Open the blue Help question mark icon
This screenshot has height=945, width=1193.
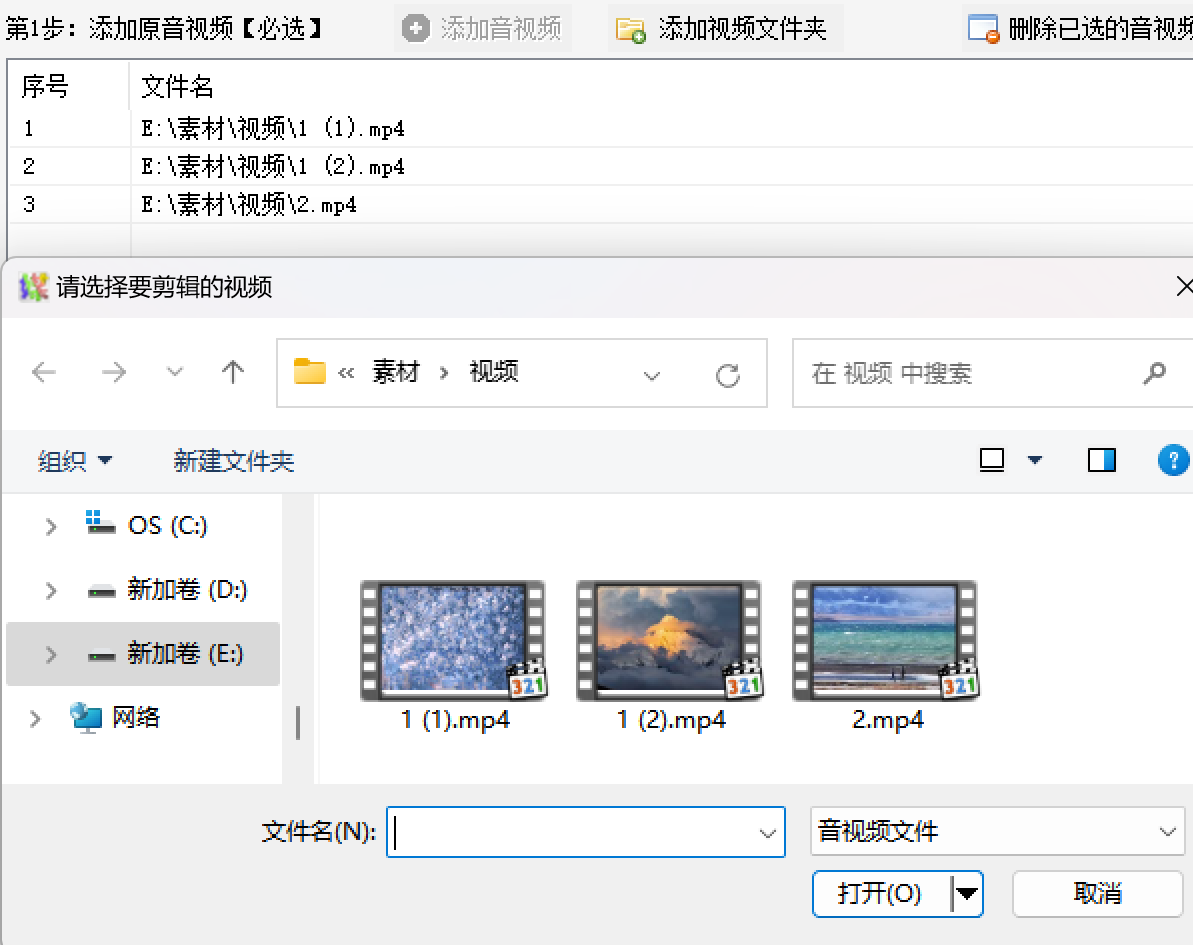point(1174,460)
